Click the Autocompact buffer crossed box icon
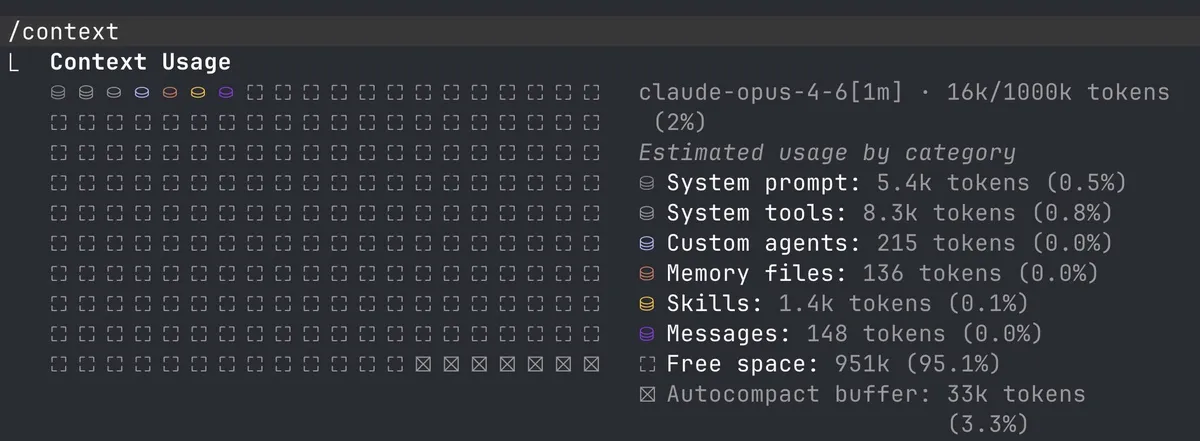The width and height of the screenshot is (1200, 441). click(x=647, y=394)
